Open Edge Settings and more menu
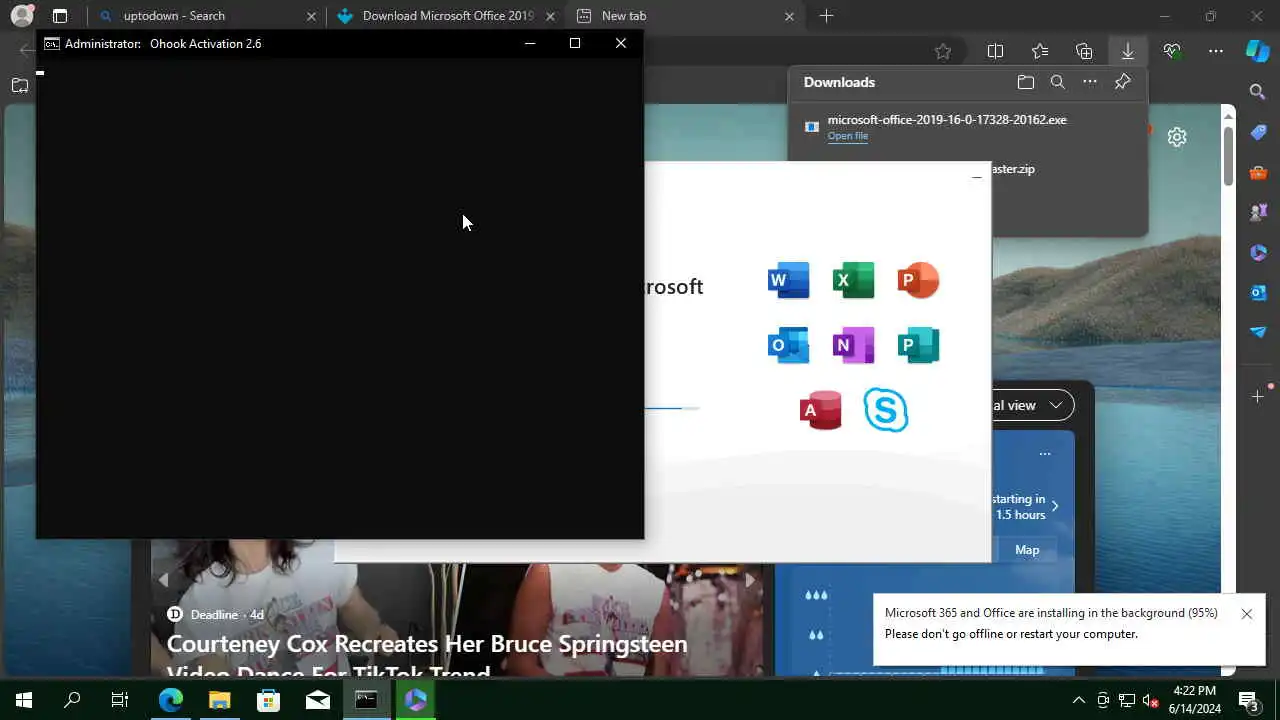Viewport: 1280px width, 720px height. (1216, 52)
